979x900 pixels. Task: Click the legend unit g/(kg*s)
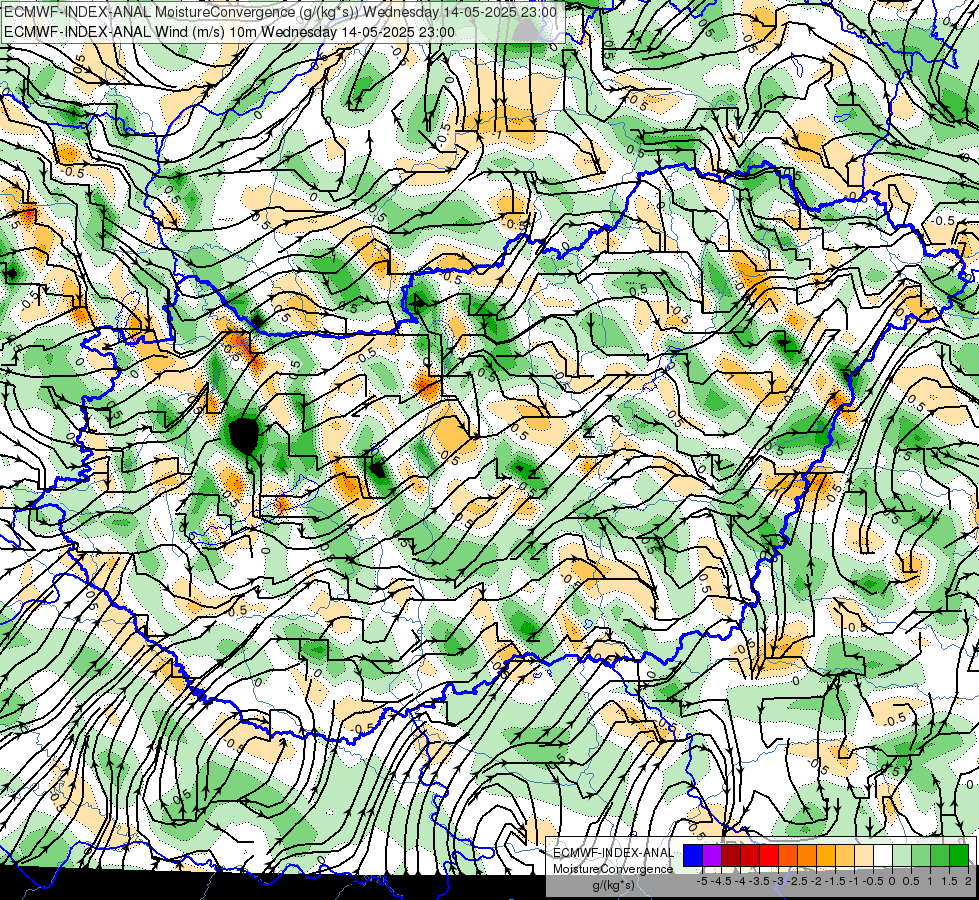613,886
